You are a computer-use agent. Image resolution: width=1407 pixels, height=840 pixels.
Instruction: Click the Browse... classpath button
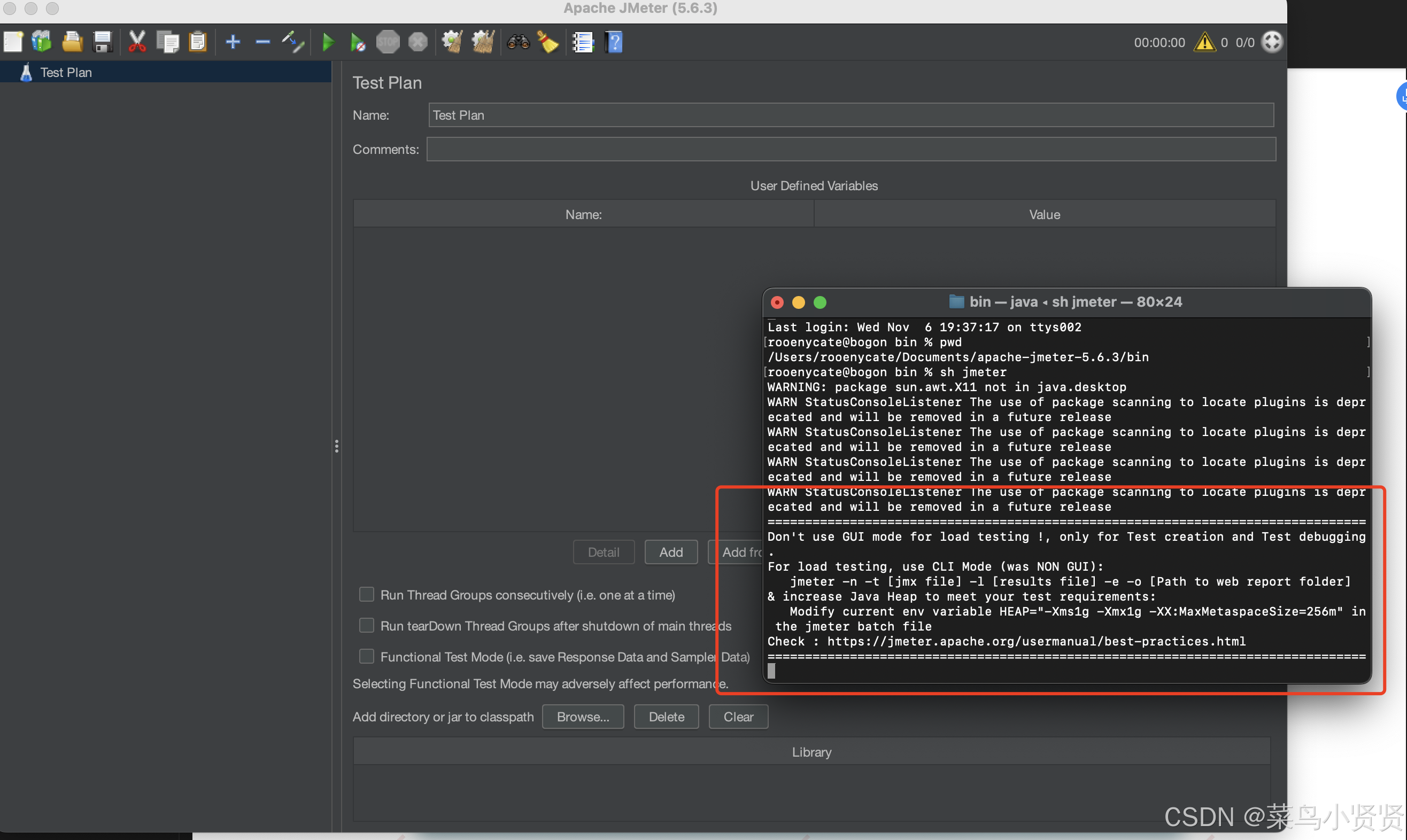(x=583, y=717)
